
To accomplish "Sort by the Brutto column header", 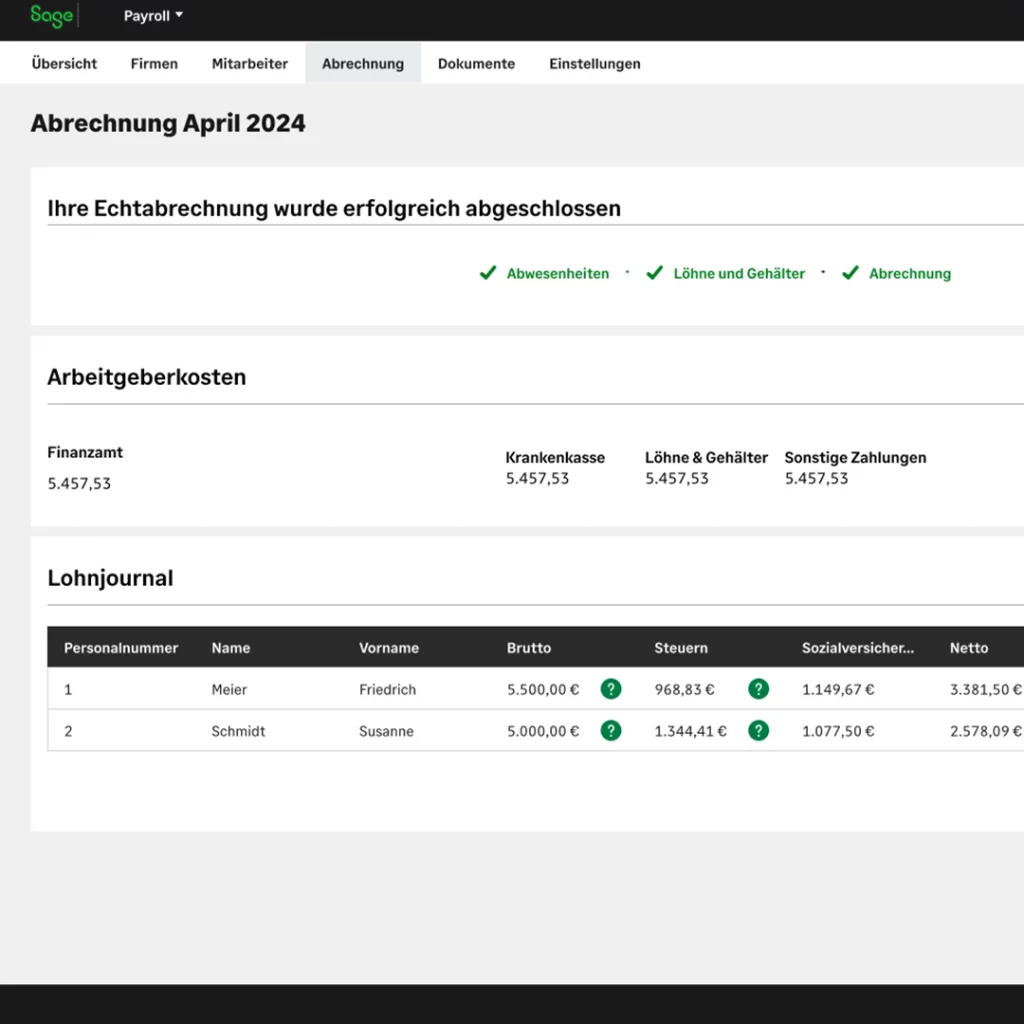I will tap(529, 648).
